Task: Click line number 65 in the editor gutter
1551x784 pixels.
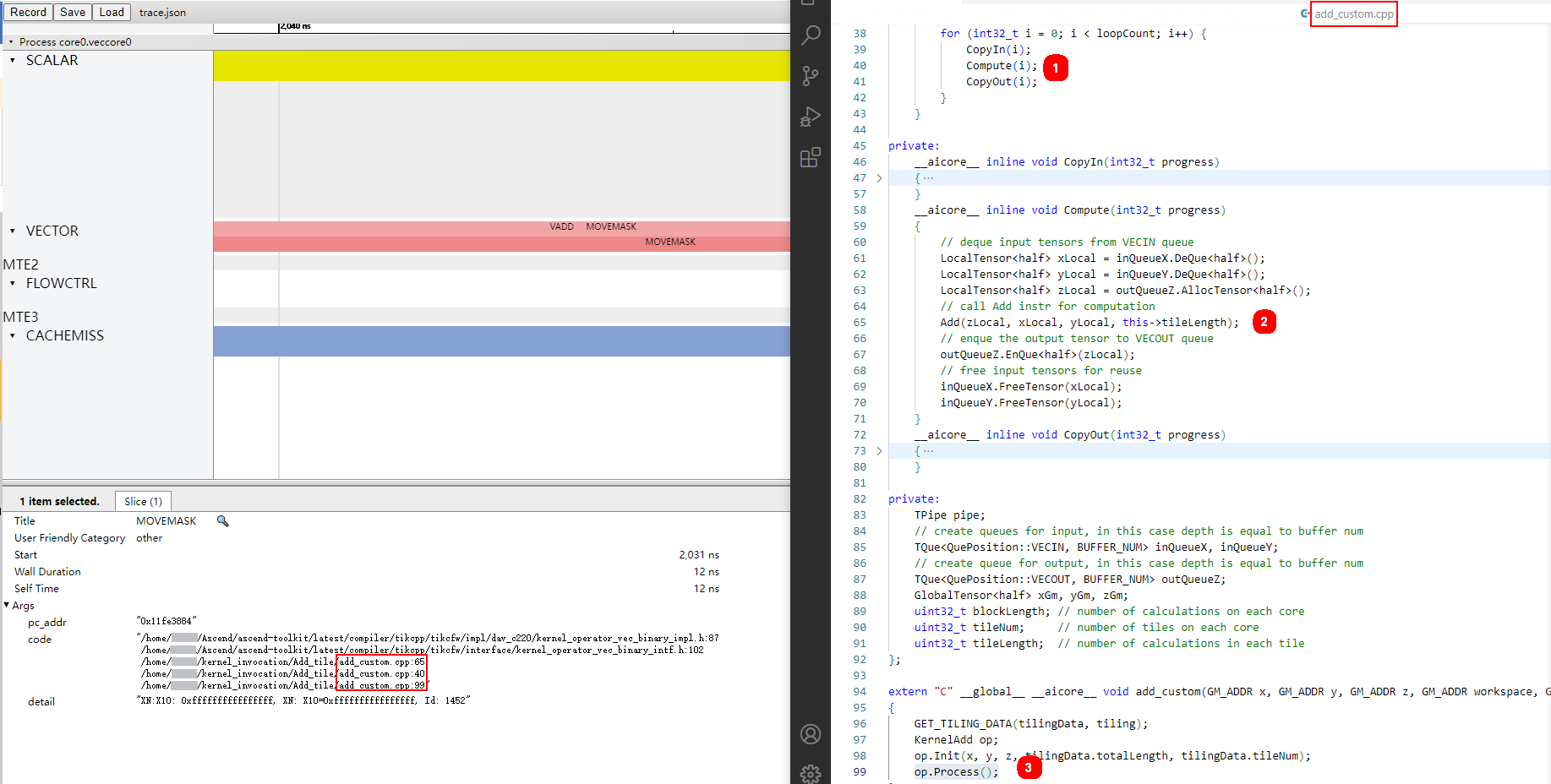Action: pyautogui.click(x=860, y=322)
